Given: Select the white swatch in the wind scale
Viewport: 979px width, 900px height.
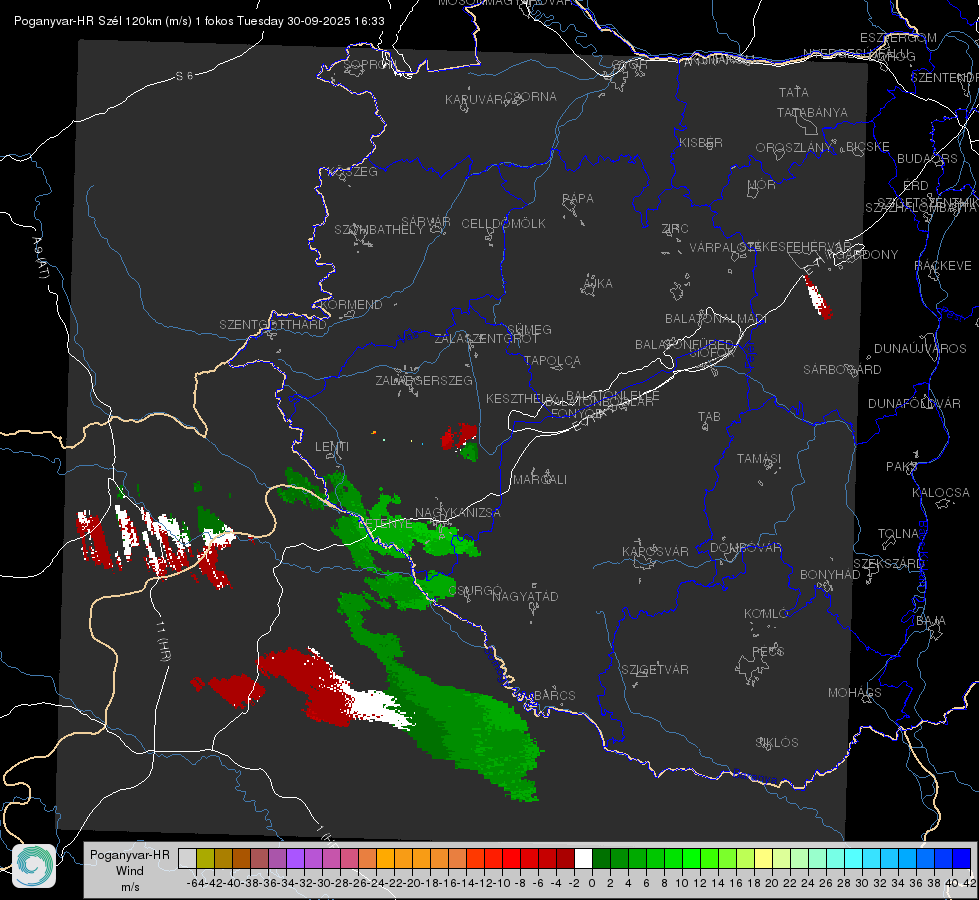Looking at the screenshot, I should [583, 858].
